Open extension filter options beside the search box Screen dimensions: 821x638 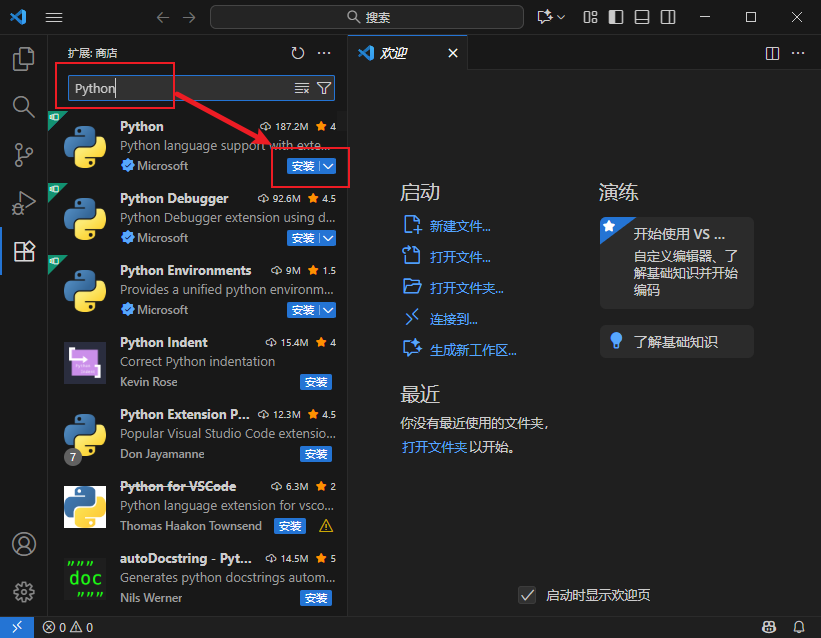click(323, 88)
